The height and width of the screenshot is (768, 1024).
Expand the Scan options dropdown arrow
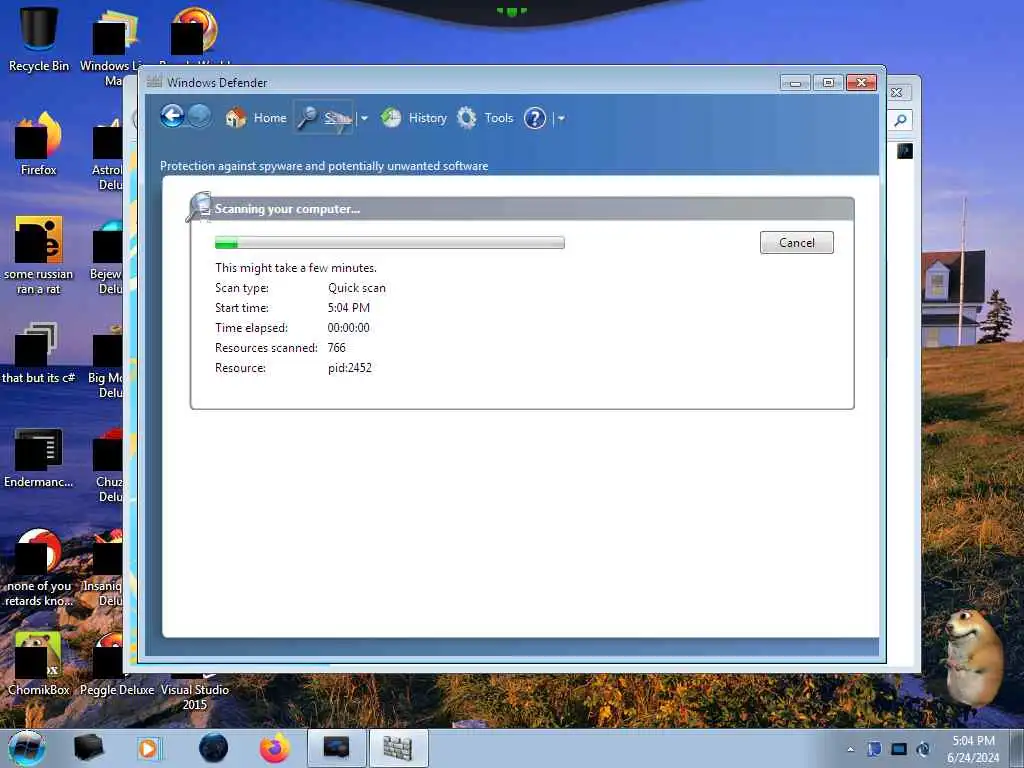click(364, 118)
